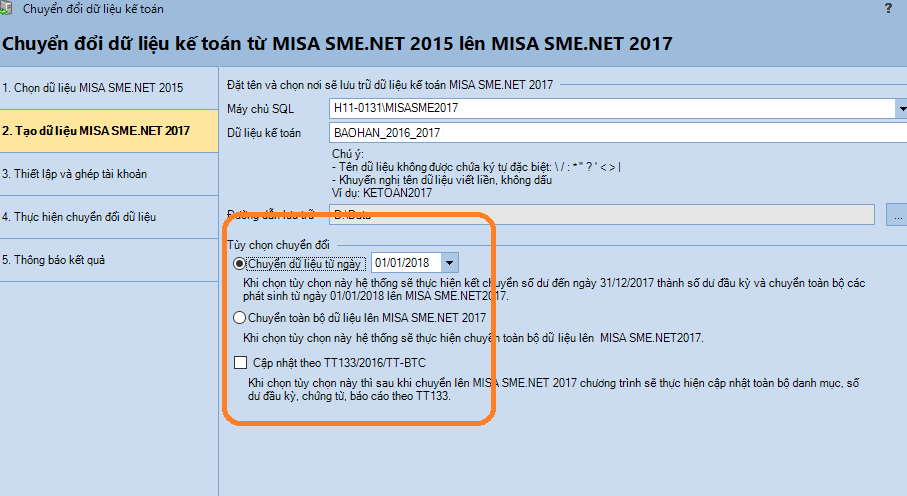Click the storage path field showing D:\Data
Viewport: 907px width, 496px height.
click(x=602, y=215)
